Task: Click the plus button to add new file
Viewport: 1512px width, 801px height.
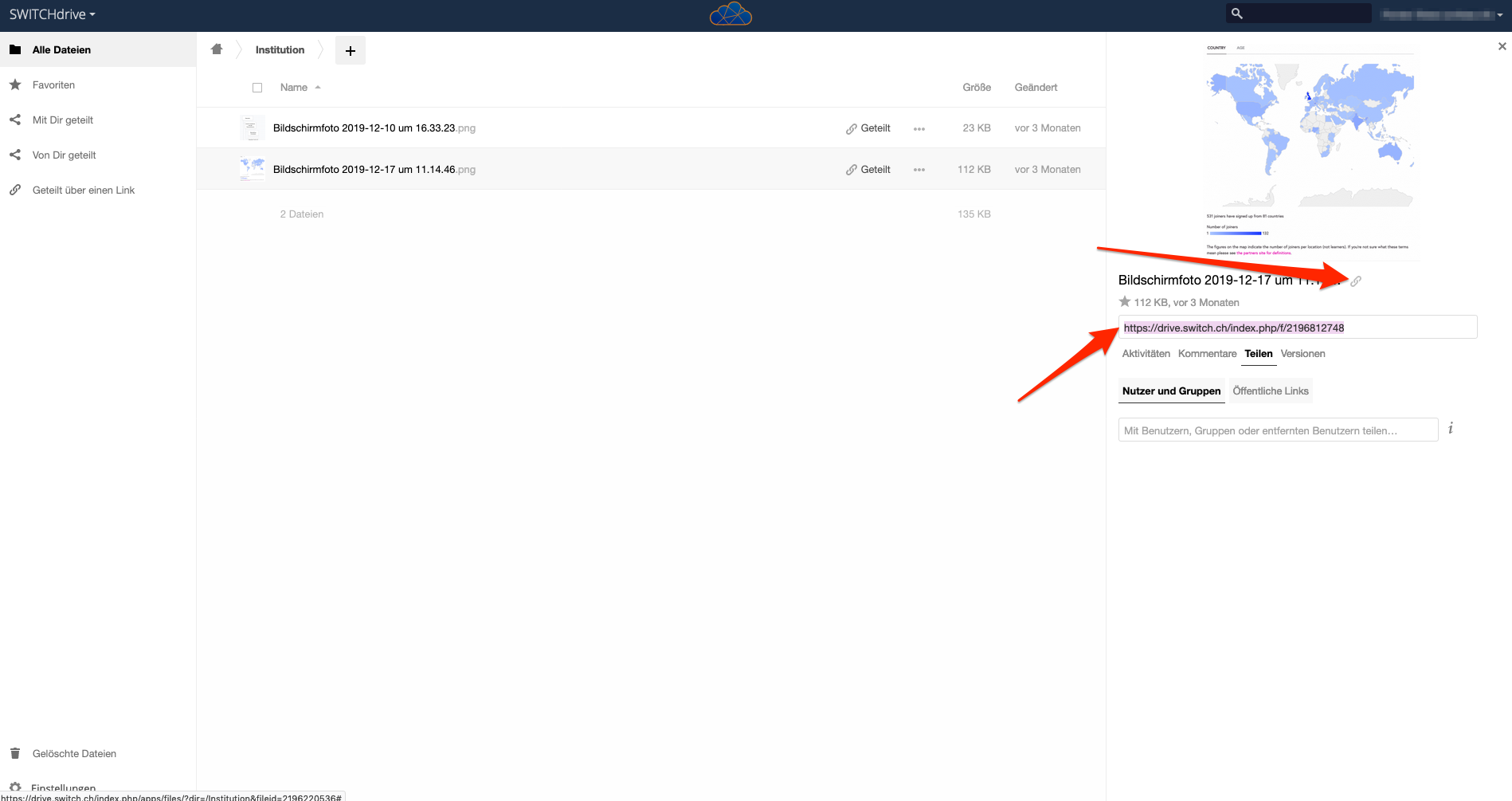Action: click(x=351, y=50)
